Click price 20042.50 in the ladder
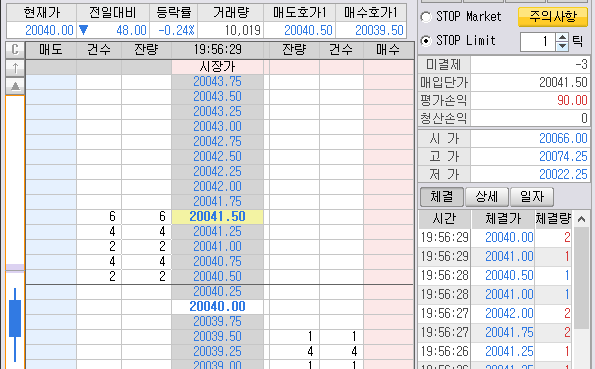The width and height of the screenshot is (595, 369). tap(217, 156)
